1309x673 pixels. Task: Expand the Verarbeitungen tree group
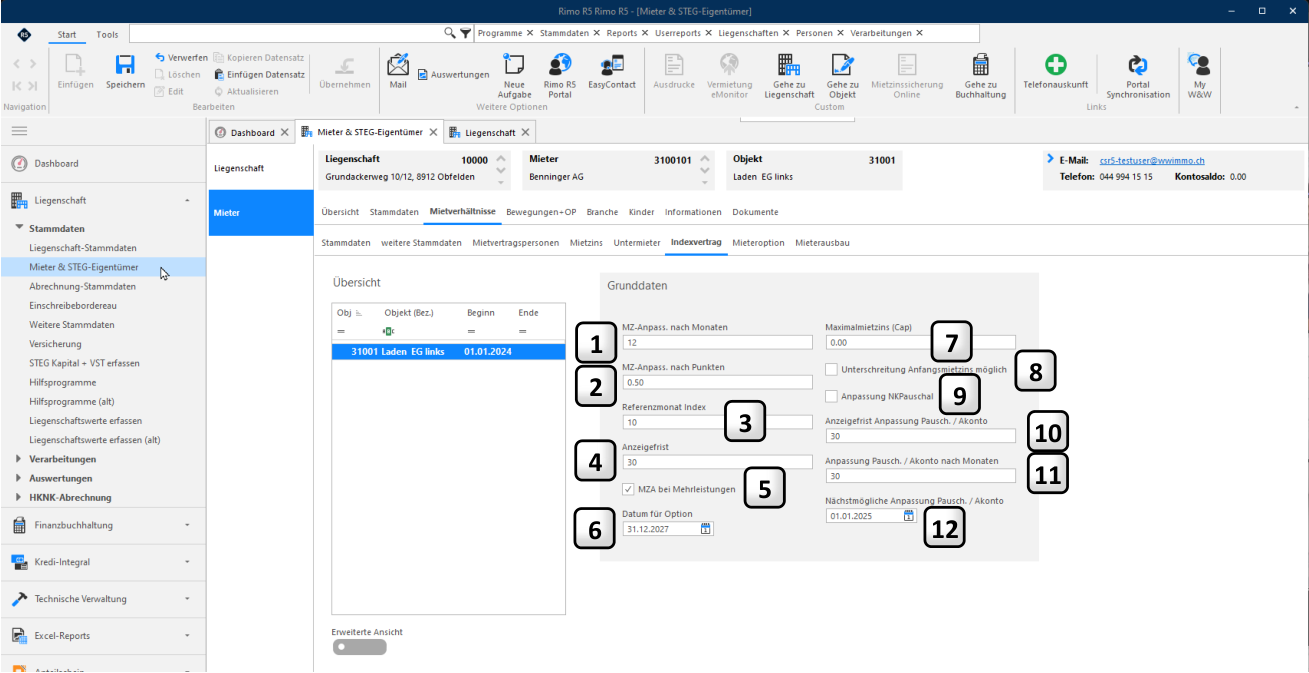[20, 459]
